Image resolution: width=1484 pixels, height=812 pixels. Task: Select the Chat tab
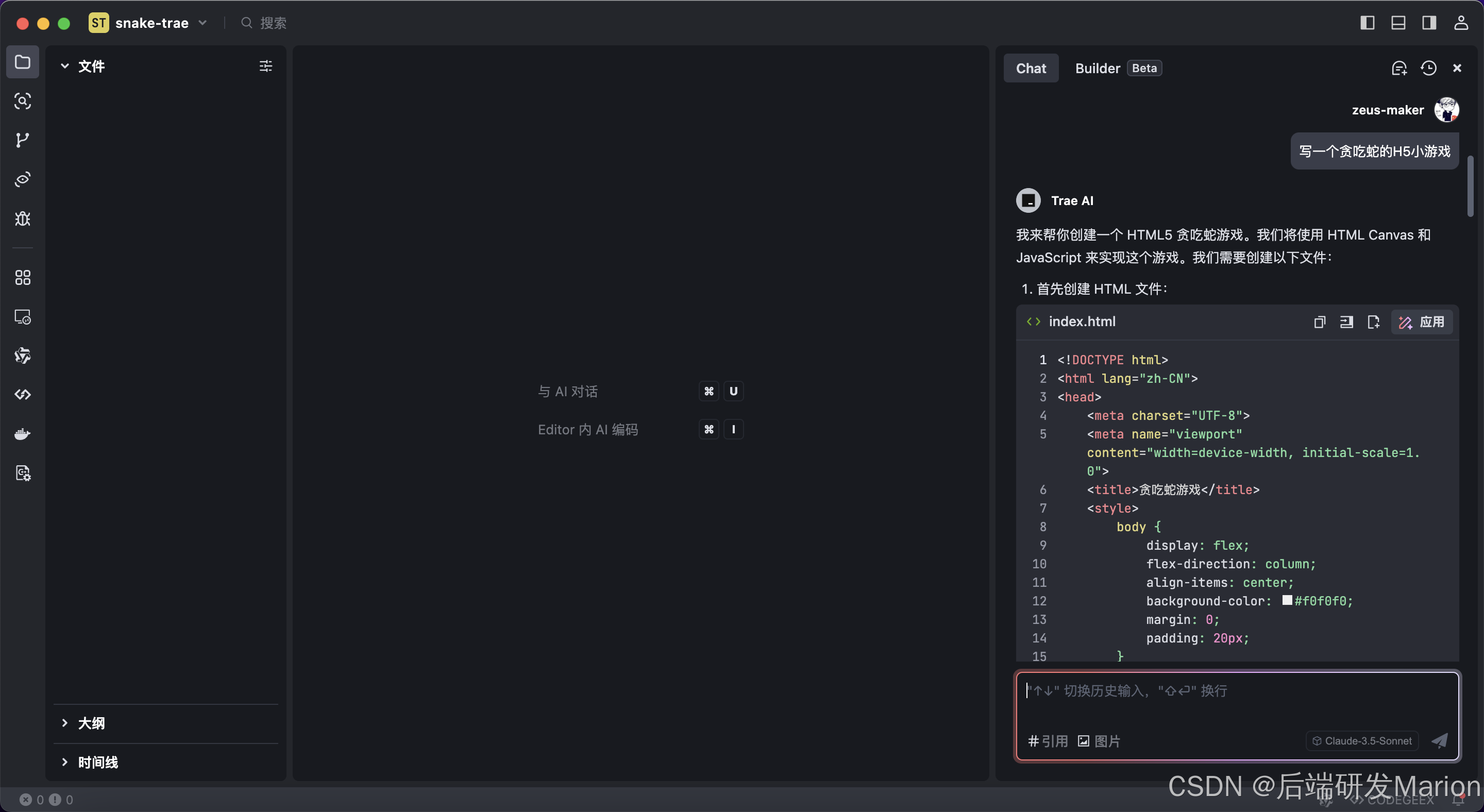click(x=1031, y=68)
